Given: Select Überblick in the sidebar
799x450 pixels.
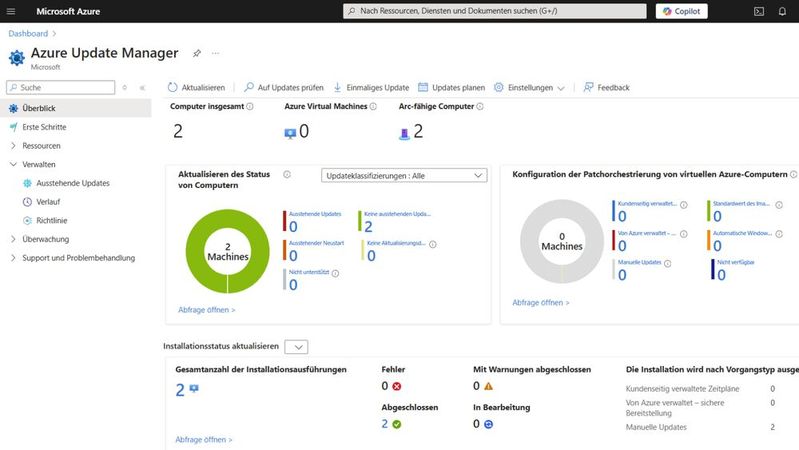Looking at the screenshot, I should [76, 108].
